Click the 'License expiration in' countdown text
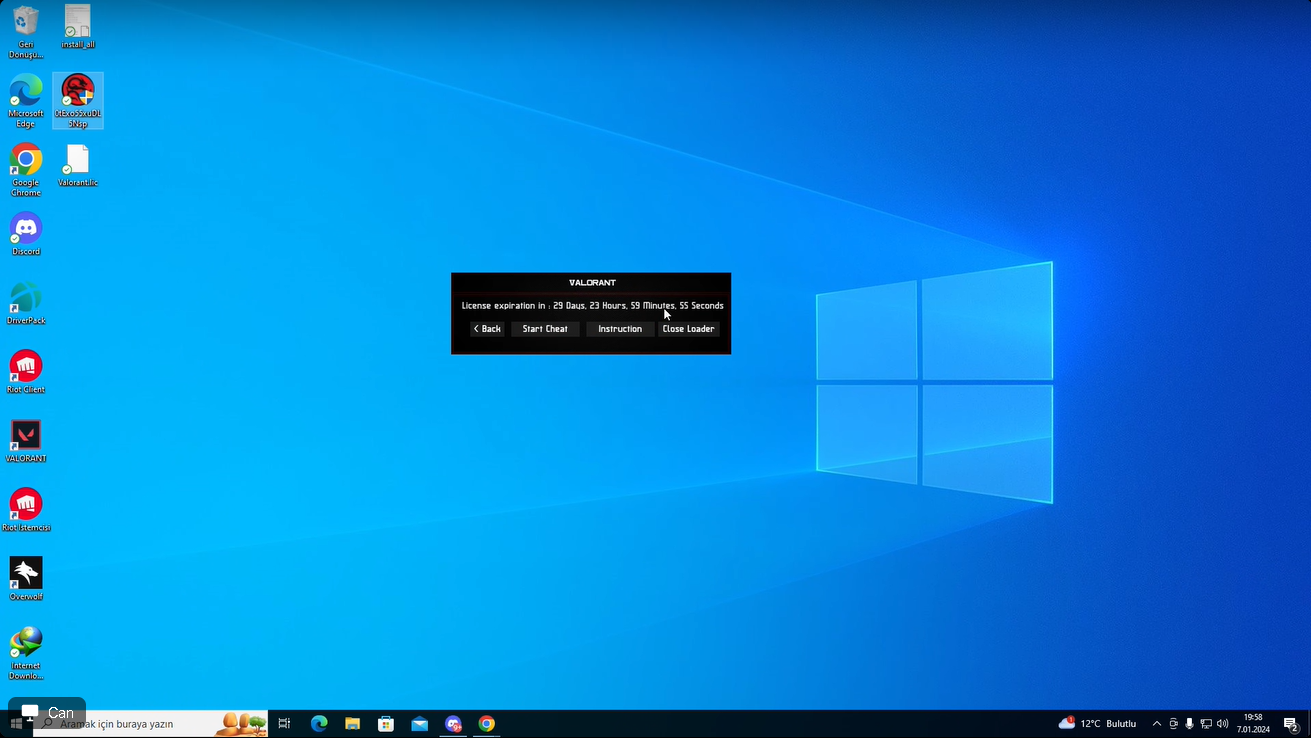This screenshot has width=1311, height=738. (592, 306)
